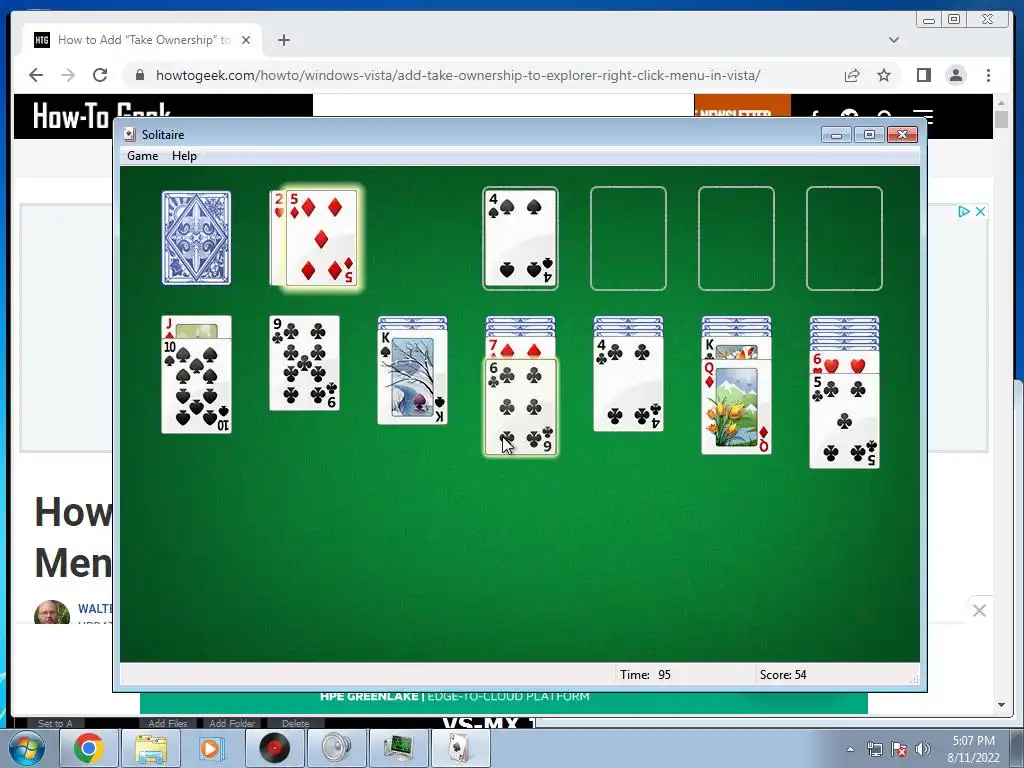
Task: Click the third empty foundation slot
Action: pyautogui.click(x=736, y=238)
